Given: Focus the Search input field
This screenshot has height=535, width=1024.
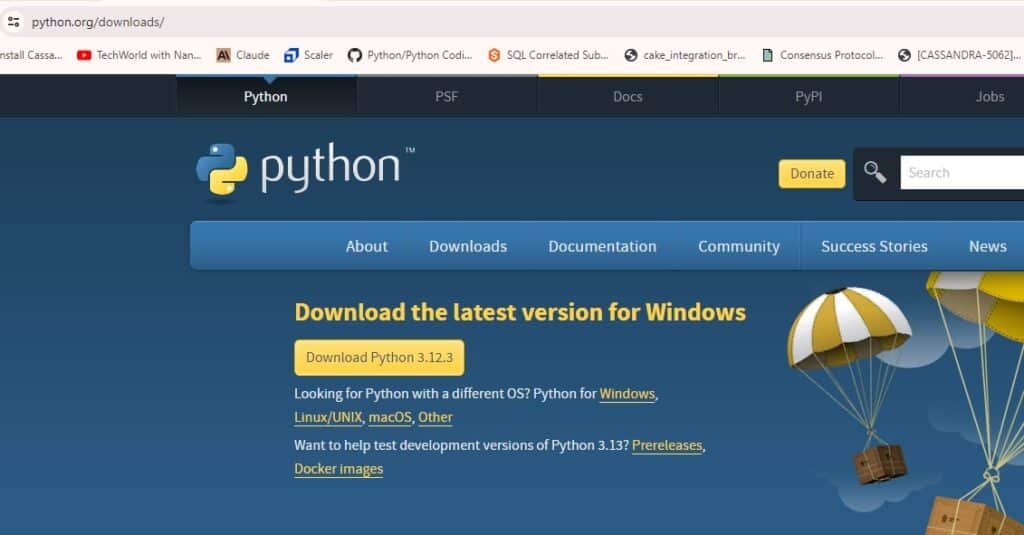Looking at the screenshot, I should (962, 172).
